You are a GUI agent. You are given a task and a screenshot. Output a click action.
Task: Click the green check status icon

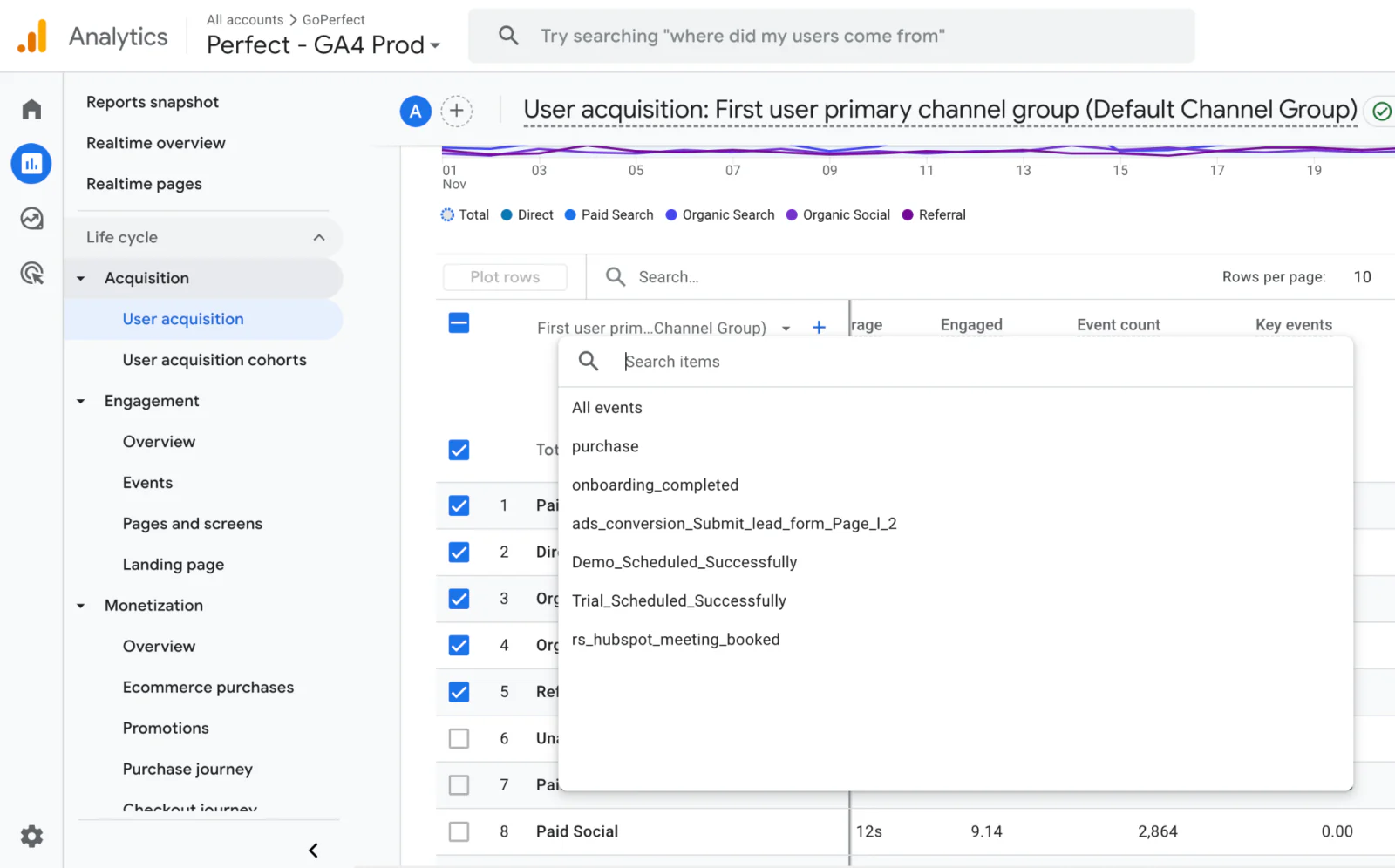pyautogui.click(x=1382, y=111)
